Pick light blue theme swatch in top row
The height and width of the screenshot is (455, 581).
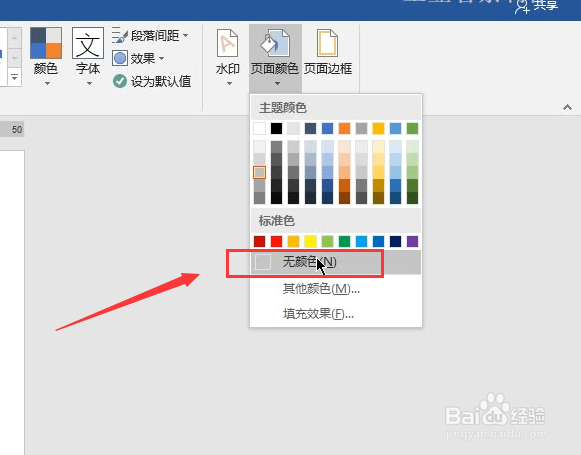tap(395, 129)
